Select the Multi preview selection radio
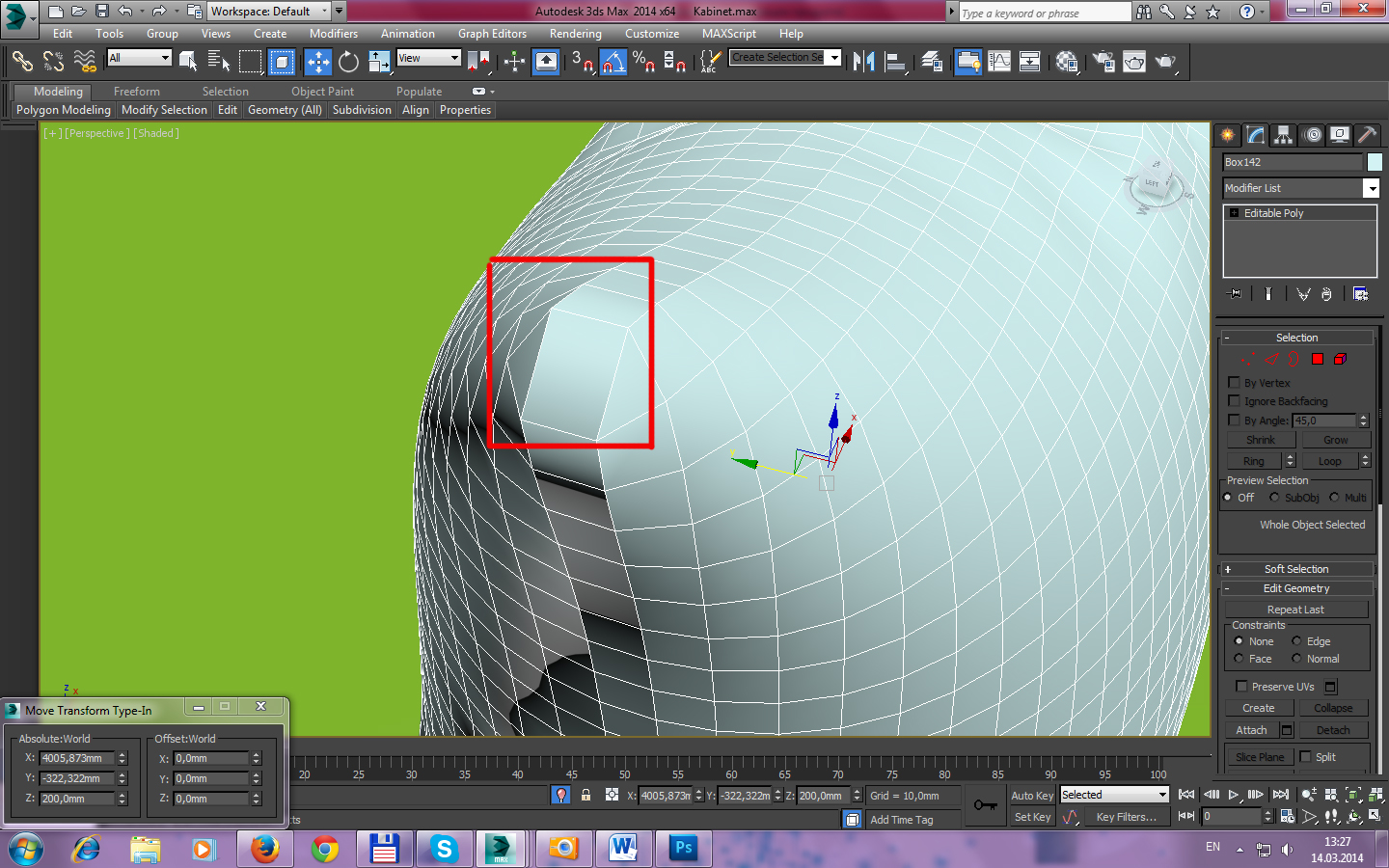Viewport: 1389px width, 868px height. point(1334,498)
